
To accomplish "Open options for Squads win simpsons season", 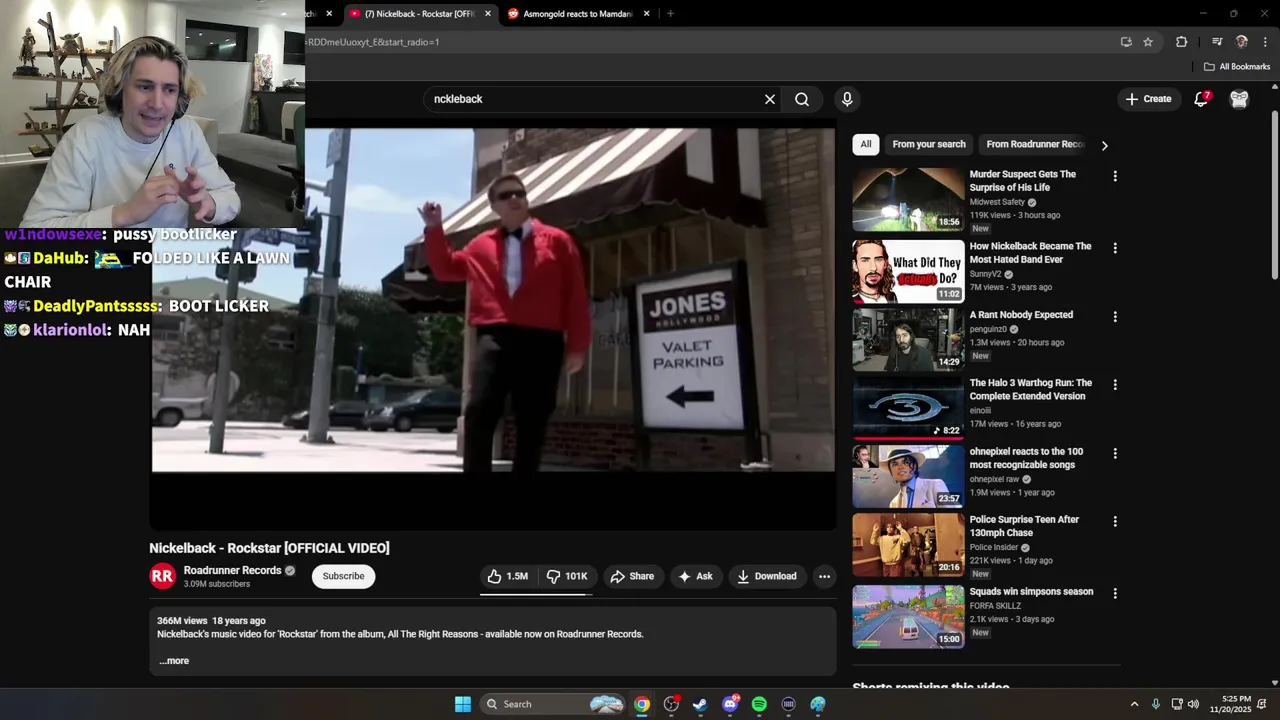I will (x=1115, y=593).
